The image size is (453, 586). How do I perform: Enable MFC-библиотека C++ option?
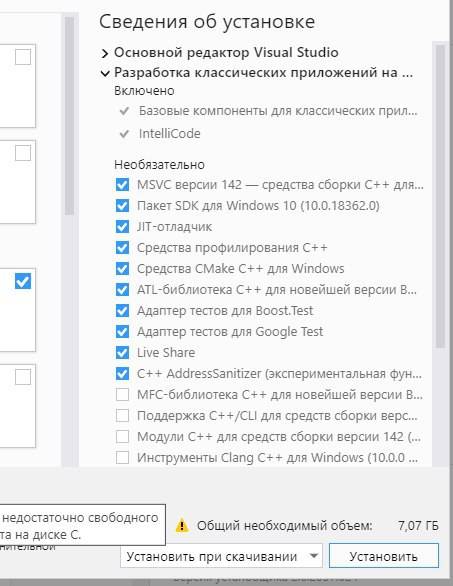coord(122,394)
